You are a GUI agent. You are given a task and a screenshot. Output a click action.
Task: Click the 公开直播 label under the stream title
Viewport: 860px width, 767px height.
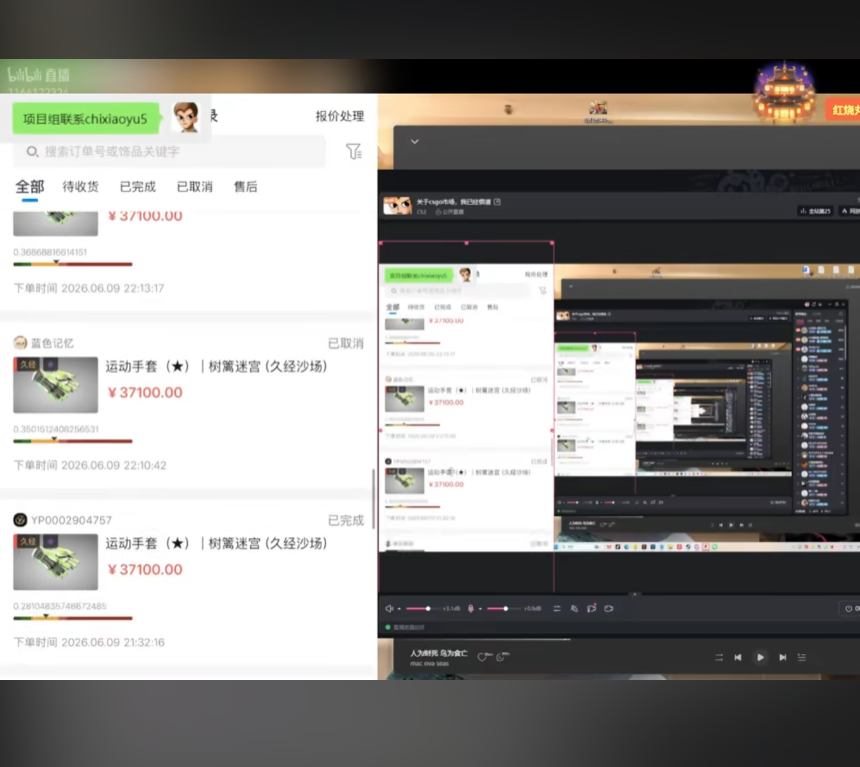(449, 212)
